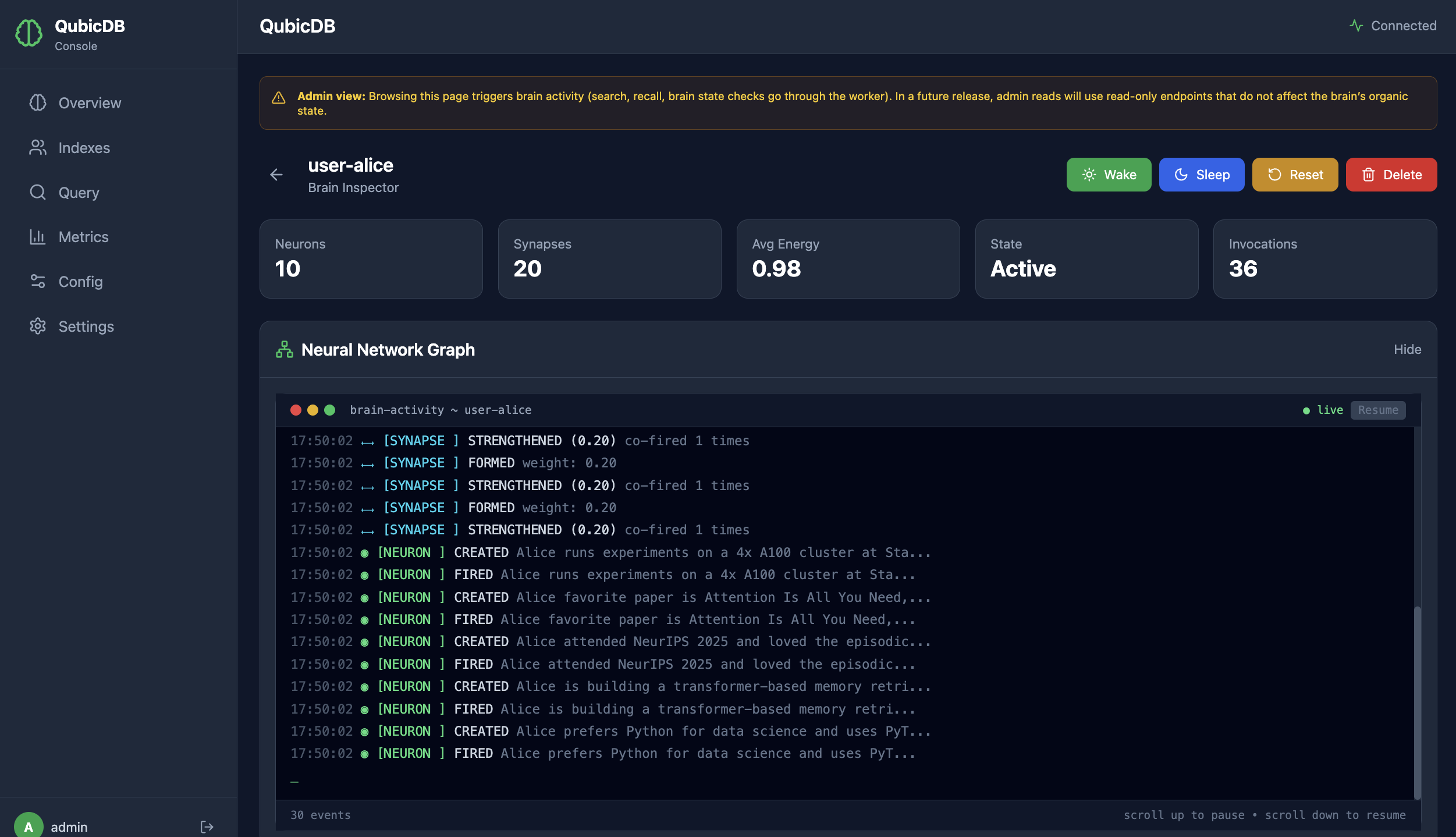Image resolution: width=1456 pixels, height=837 pixels.
Task: Click the terminal log vertical scrollbar
Action: click(x=1417, y=701)
